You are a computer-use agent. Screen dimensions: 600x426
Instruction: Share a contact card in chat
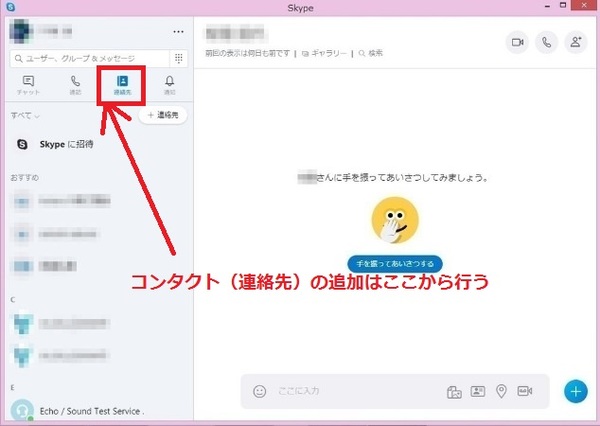476,392
